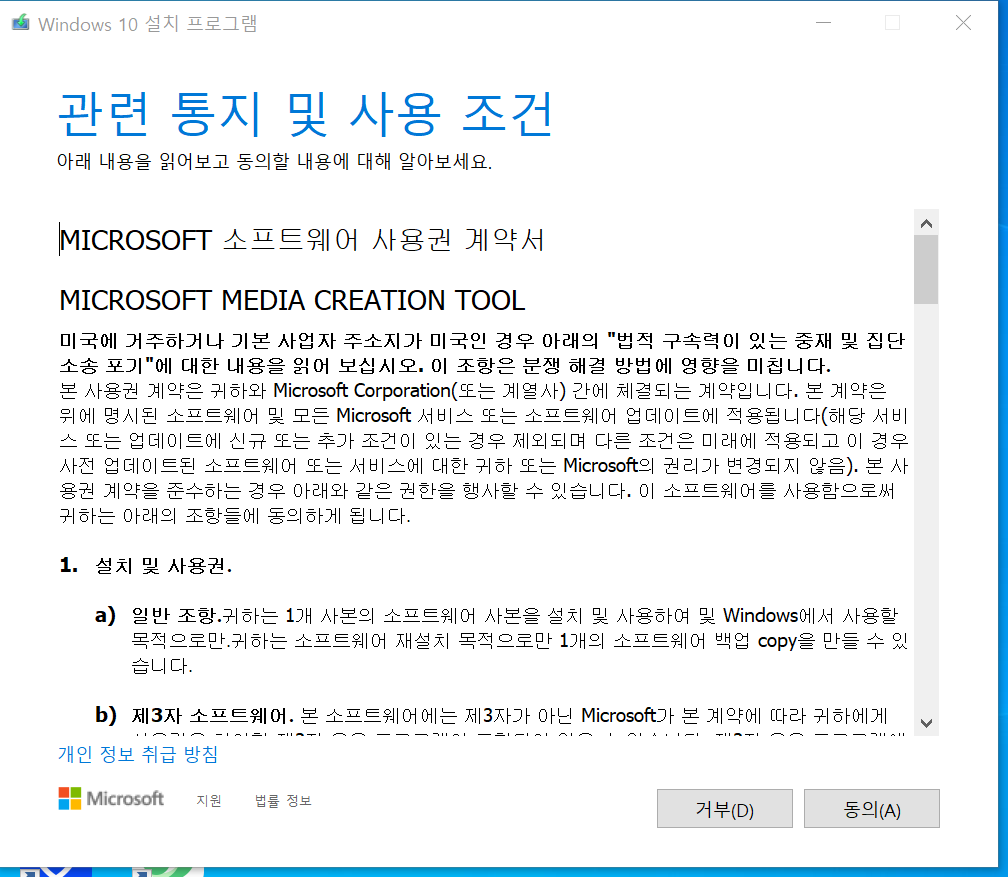Click the 거부(D) decline button

[724, 809]
